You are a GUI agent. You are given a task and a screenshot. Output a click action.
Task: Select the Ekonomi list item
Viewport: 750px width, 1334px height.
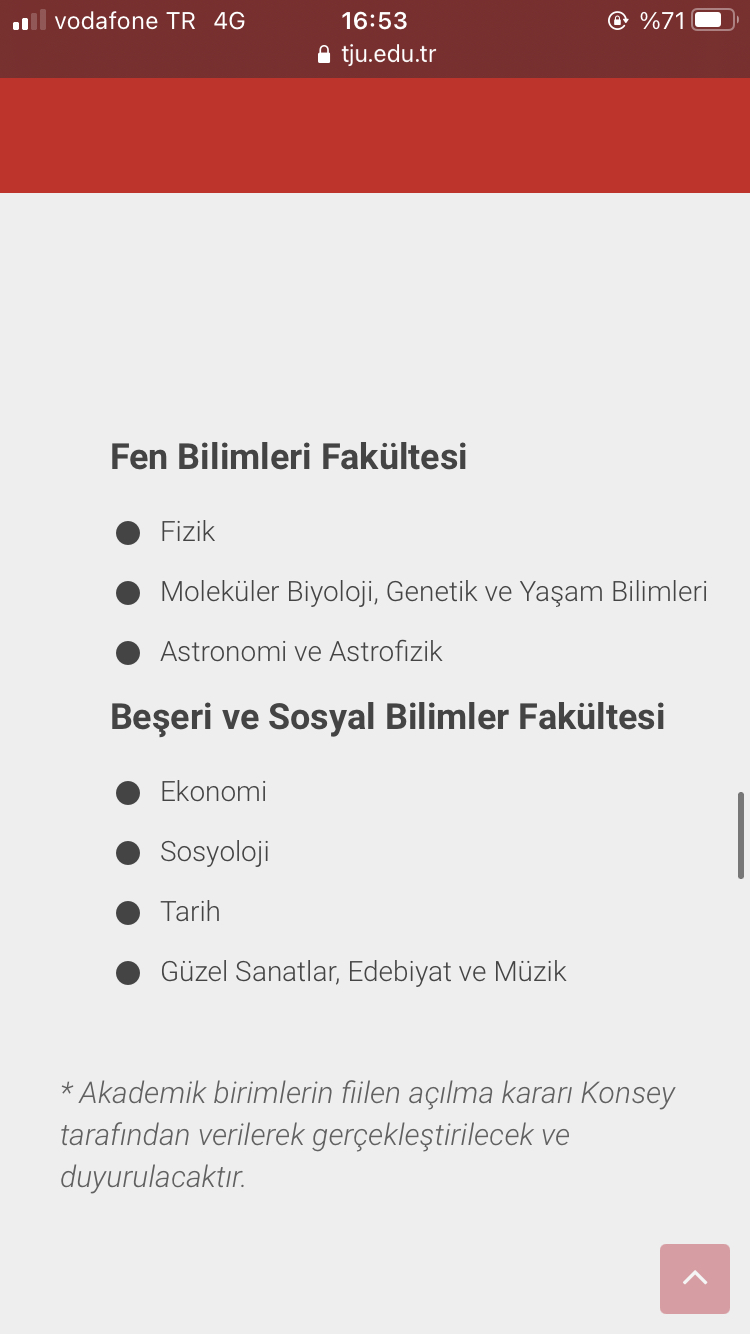pyautogui.click(x=213, y=792)
